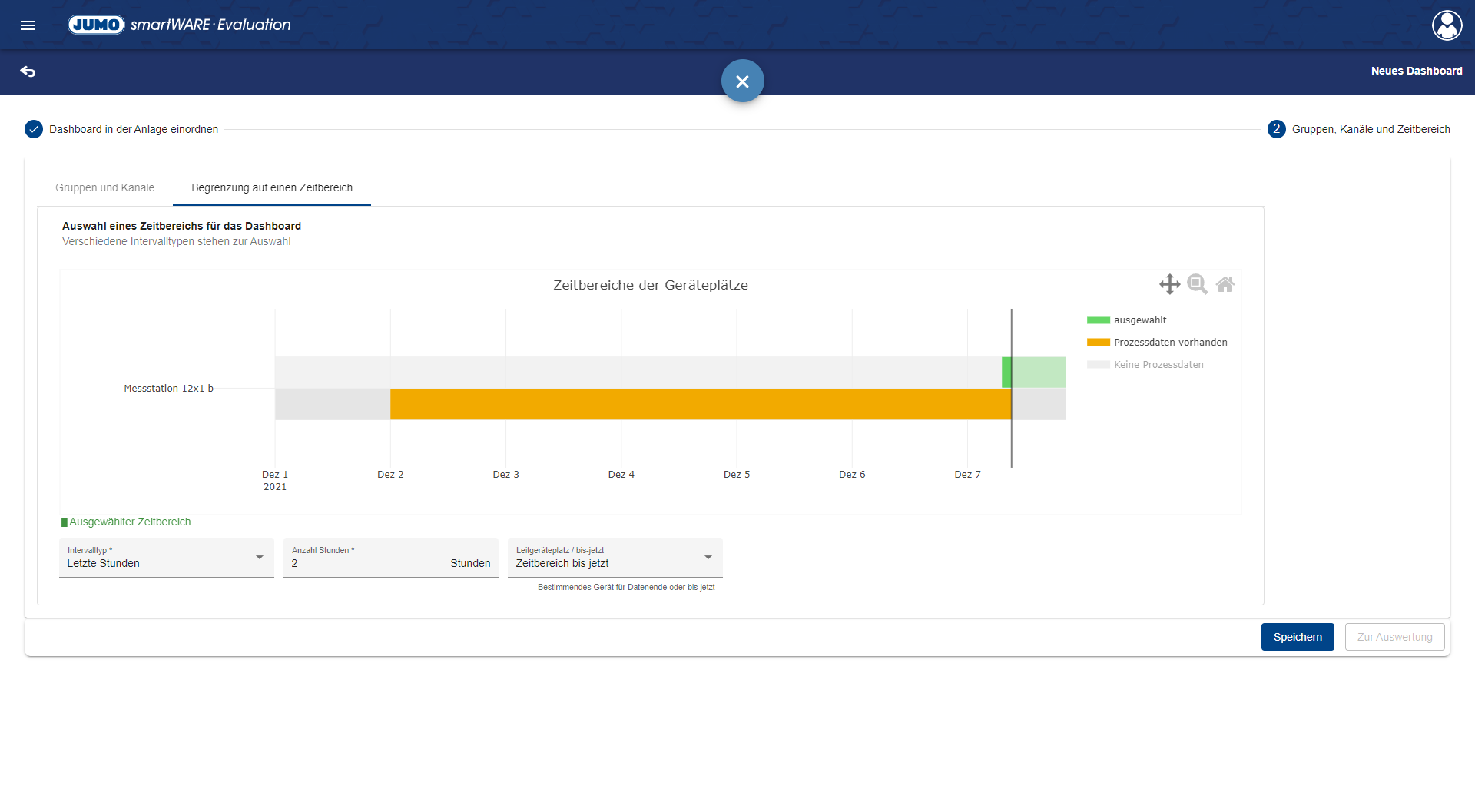Click the JUMO smartWARE logo
This screenshot has width=1475, height=812.
[180, 25]
